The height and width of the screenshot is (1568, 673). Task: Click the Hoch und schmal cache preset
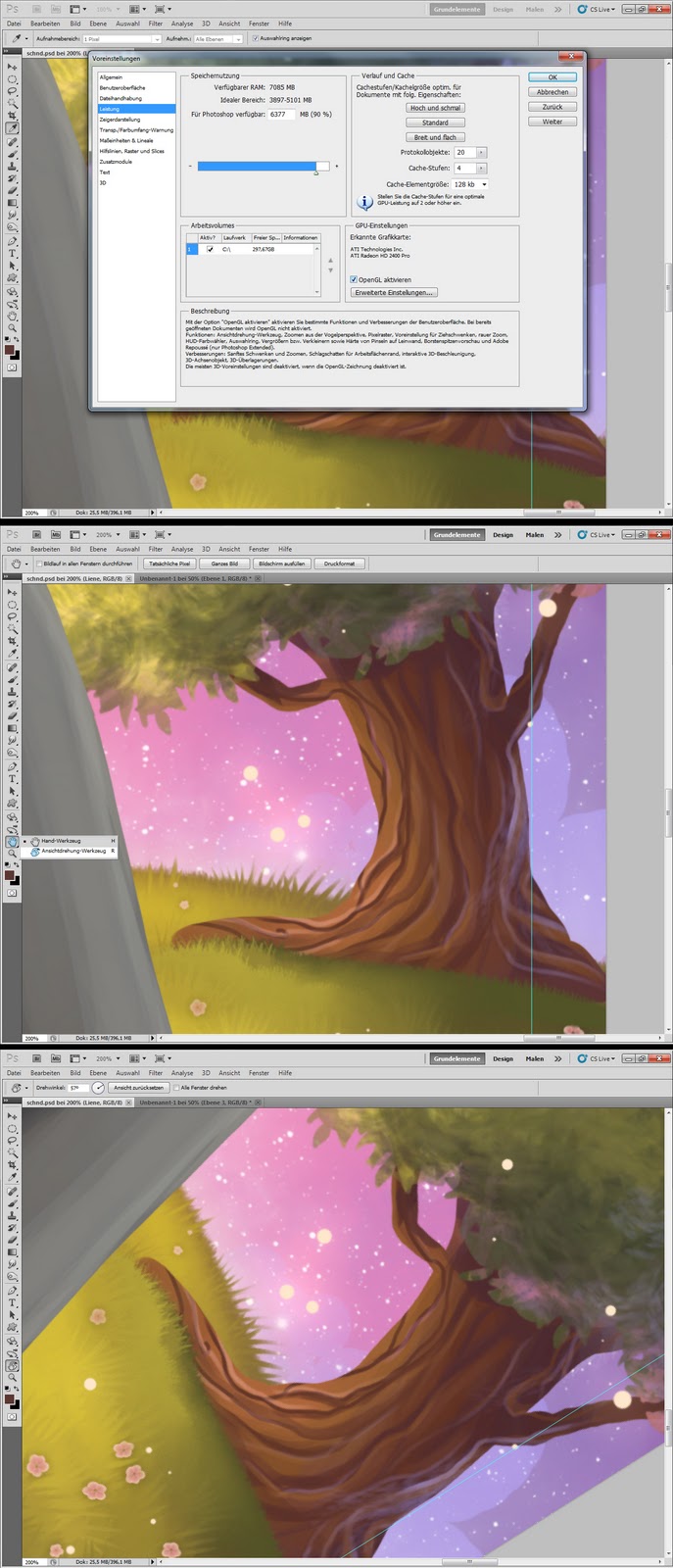point(435,108)
